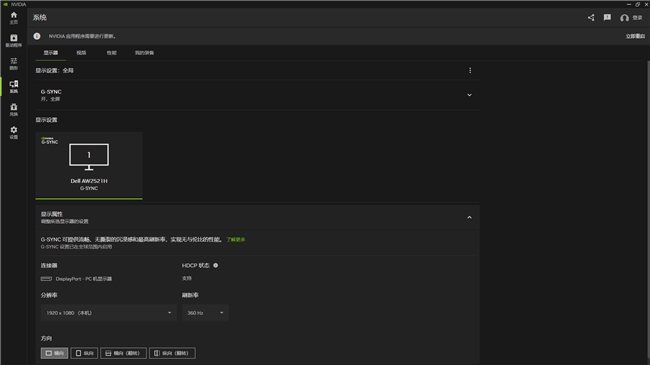650x365 pixels.
Task: Open the 1920 x 1080 resolution dropdown
Action: coord(109,313)
